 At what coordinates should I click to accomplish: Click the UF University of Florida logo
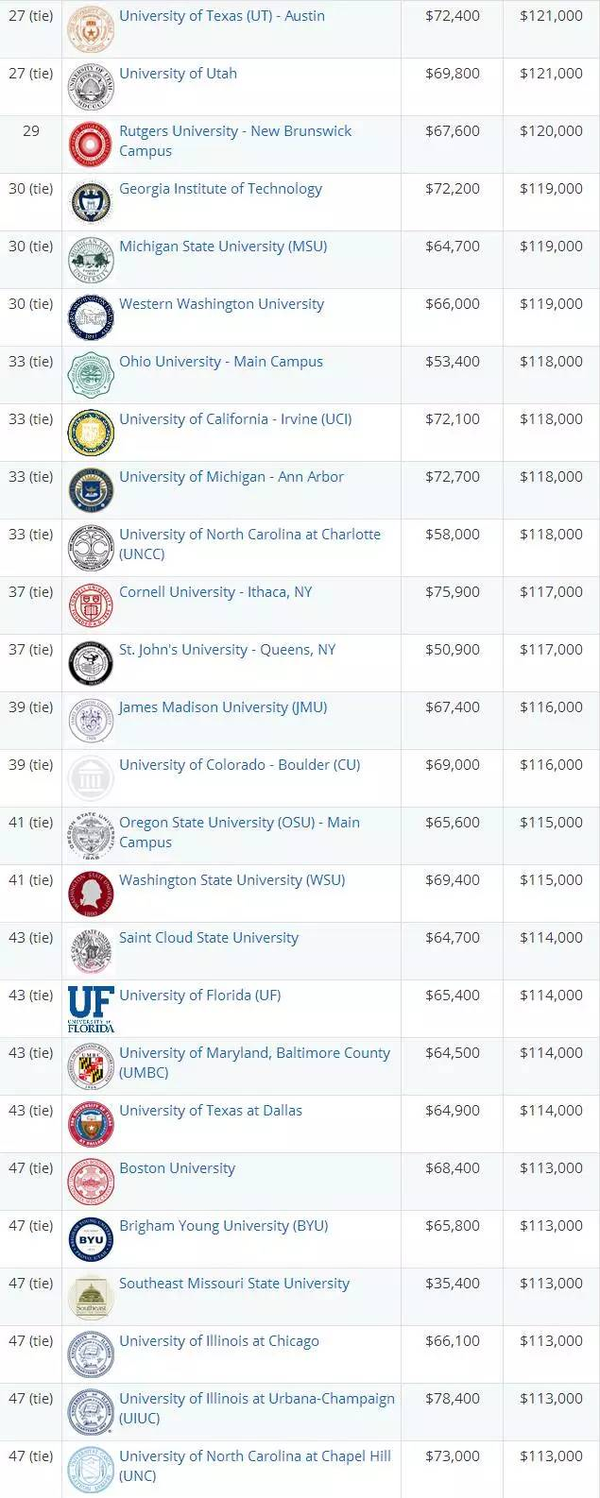pos(91,1008)
